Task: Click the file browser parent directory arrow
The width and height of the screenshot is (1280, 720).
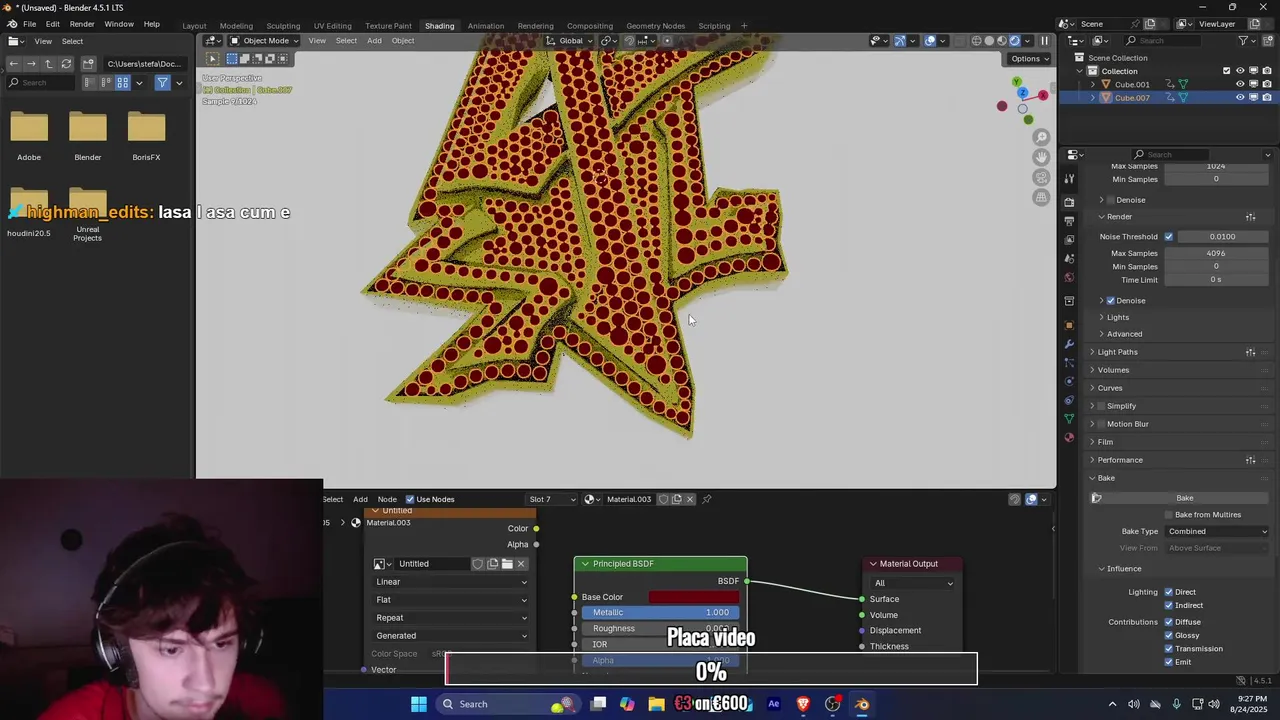Action: 48,64
